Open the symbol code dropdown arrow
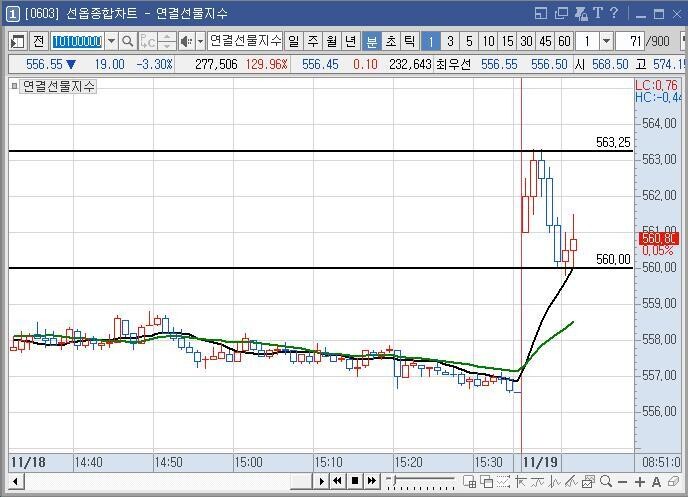 [x=111, y=42]
